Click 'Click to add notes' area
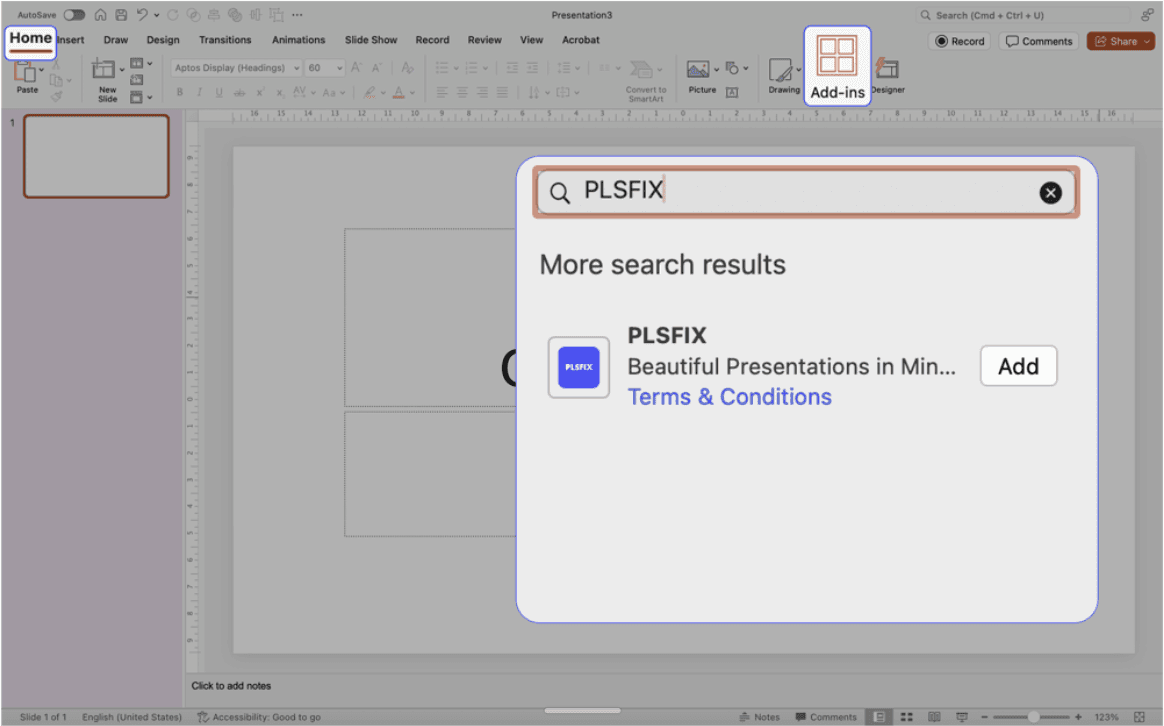Image resolution: width=1164 pixels, height=726 pixels. tap(231, 686)
